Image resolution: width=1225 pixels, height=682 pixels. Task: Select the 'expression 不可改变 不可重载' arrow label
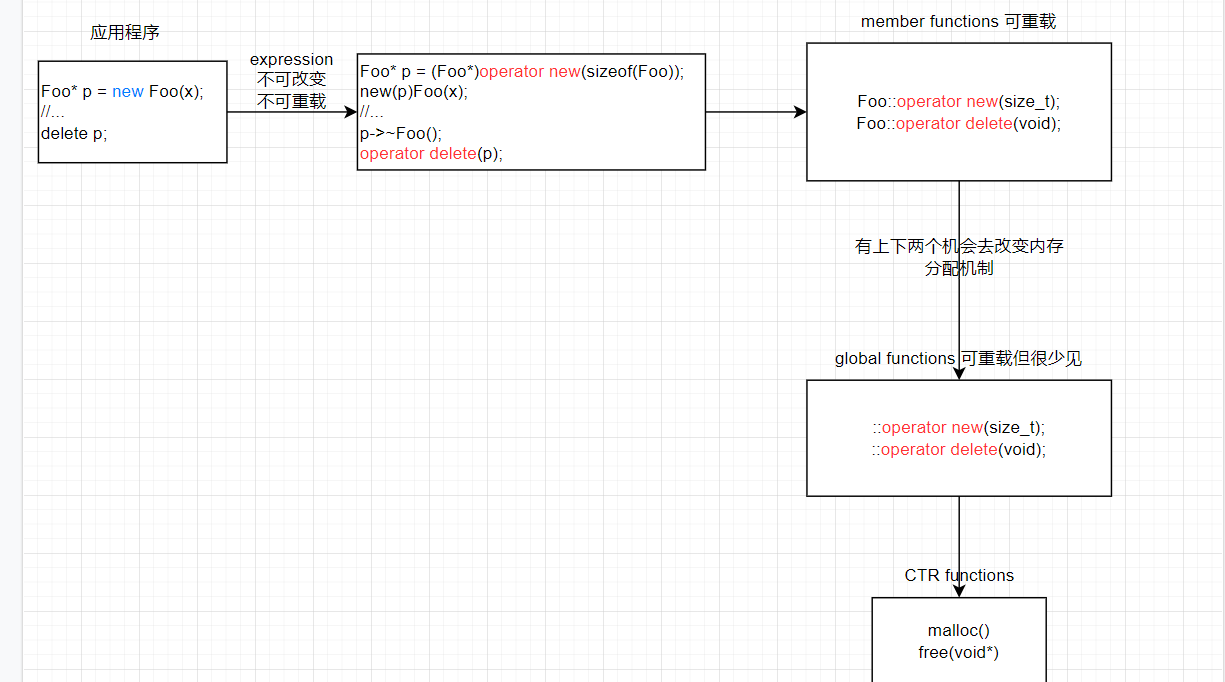(x=291, y=80)
